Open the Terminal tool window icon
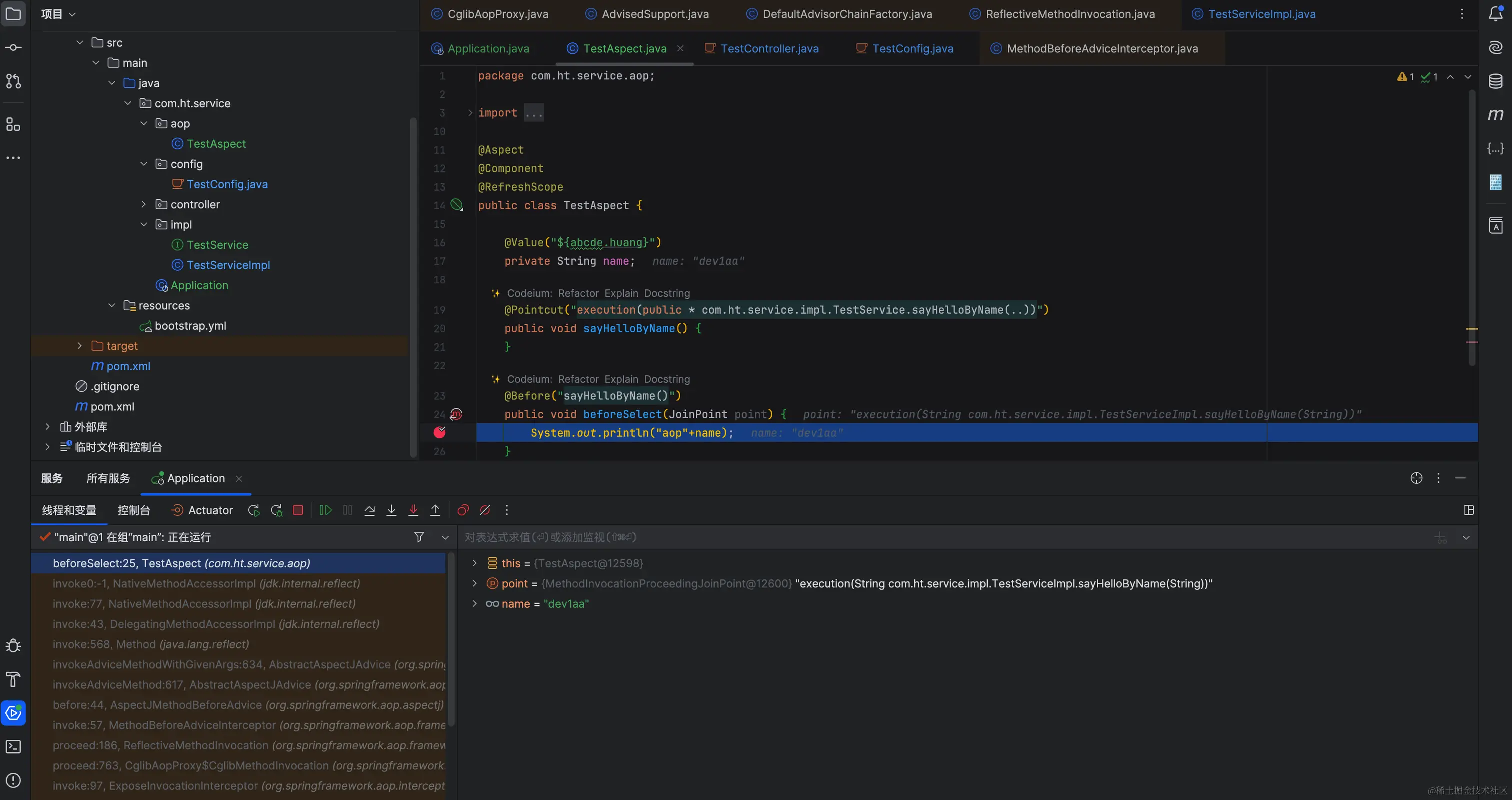This screenshot has width=1512, height=800. [x=13, y=746]
